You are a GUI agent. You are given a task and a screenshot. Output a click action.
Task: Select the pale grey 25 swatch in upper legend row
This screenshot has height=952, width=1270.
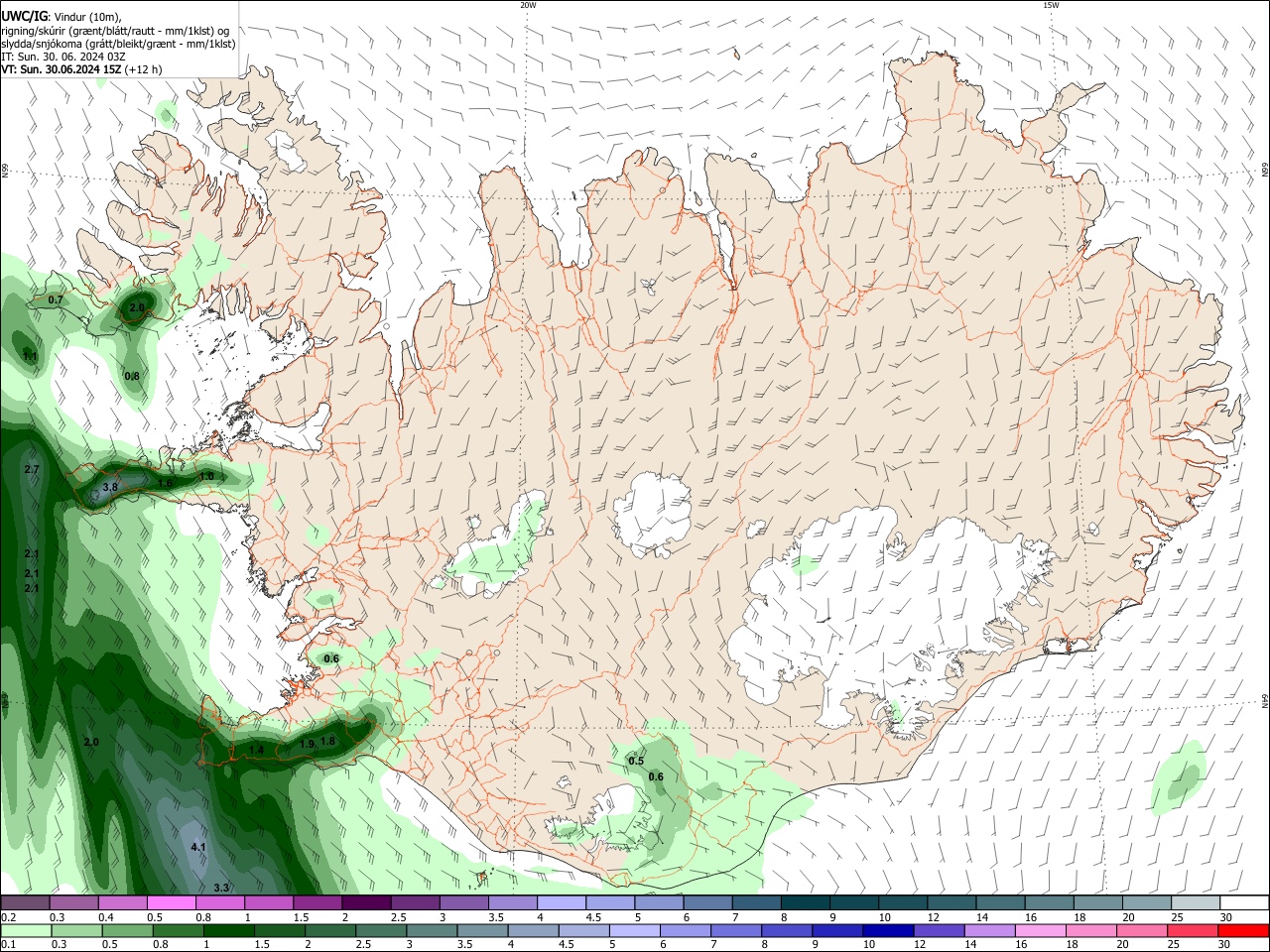click(x=1196, y=903)
